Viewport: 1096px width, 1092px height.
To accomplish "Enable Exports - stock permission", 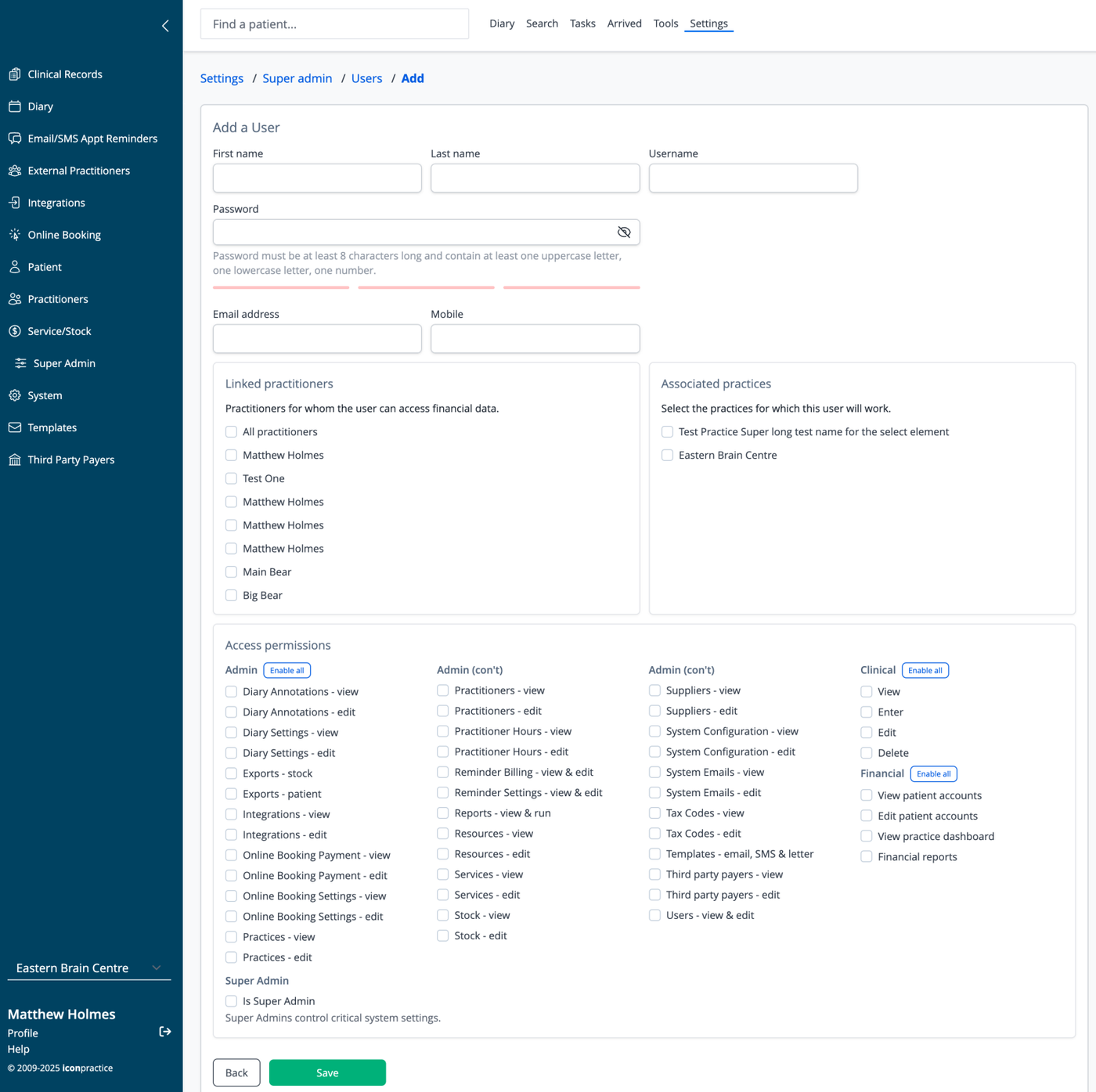I will tap(231, 773).
